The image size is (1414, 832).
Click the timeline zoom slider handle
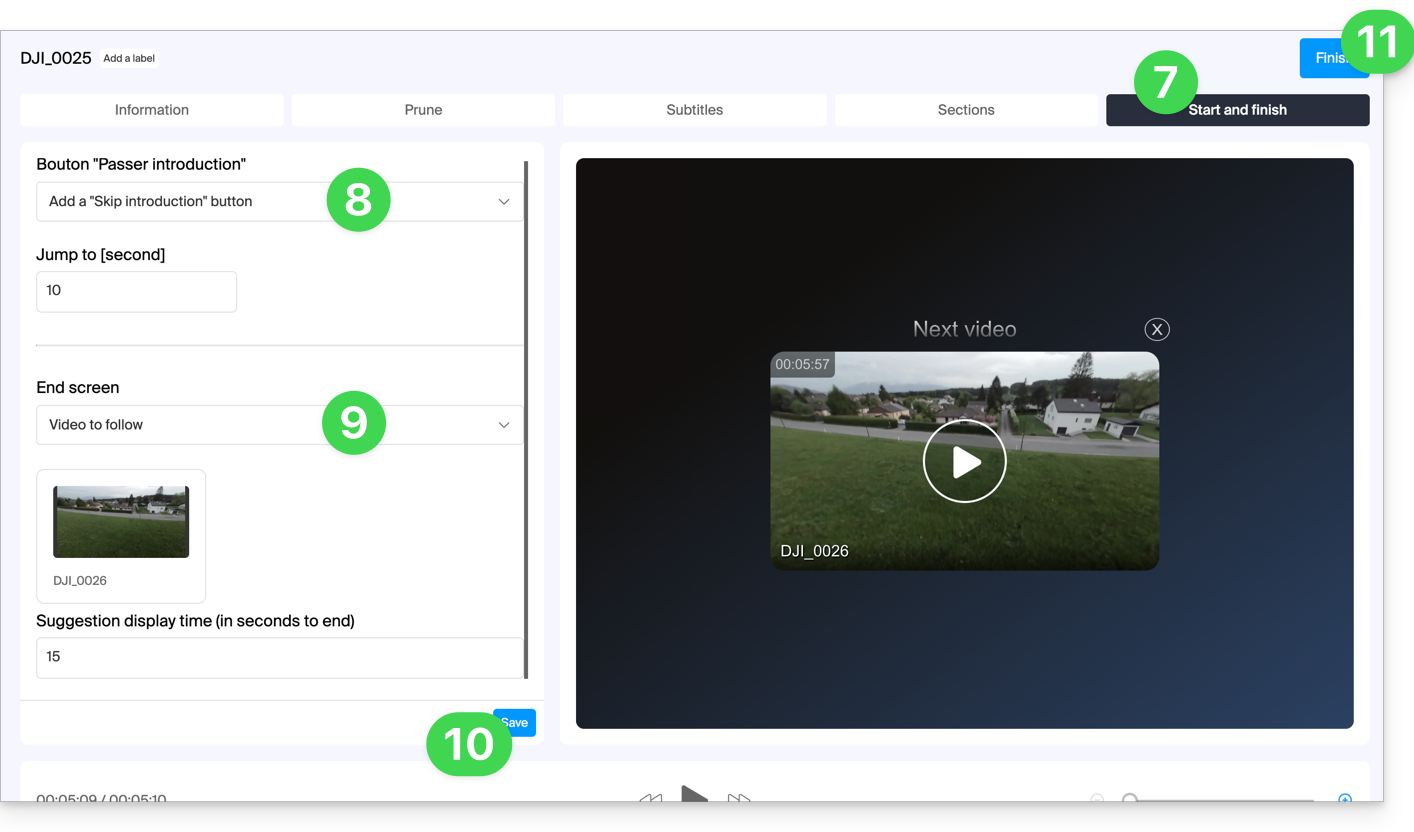coord(1130,798)
